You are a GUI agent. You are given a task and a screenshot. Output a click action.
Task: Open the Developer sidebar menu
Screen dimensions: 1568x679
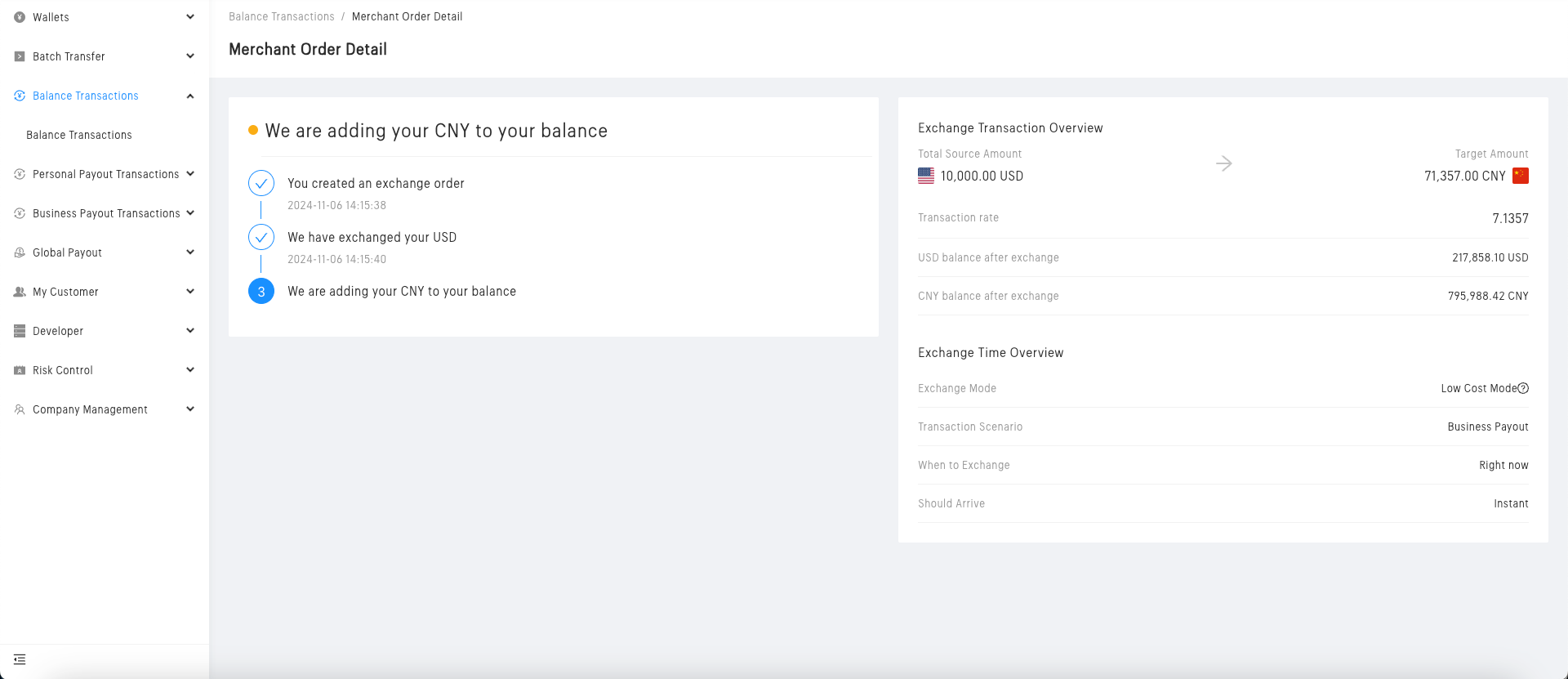[58, 331]
